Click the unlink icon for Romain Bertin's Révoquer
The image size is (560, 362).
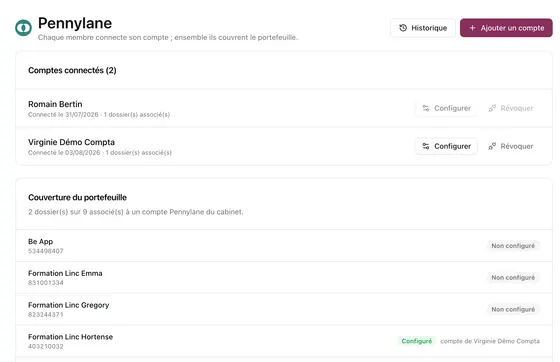pyautogui.click(x=492, y=108)
